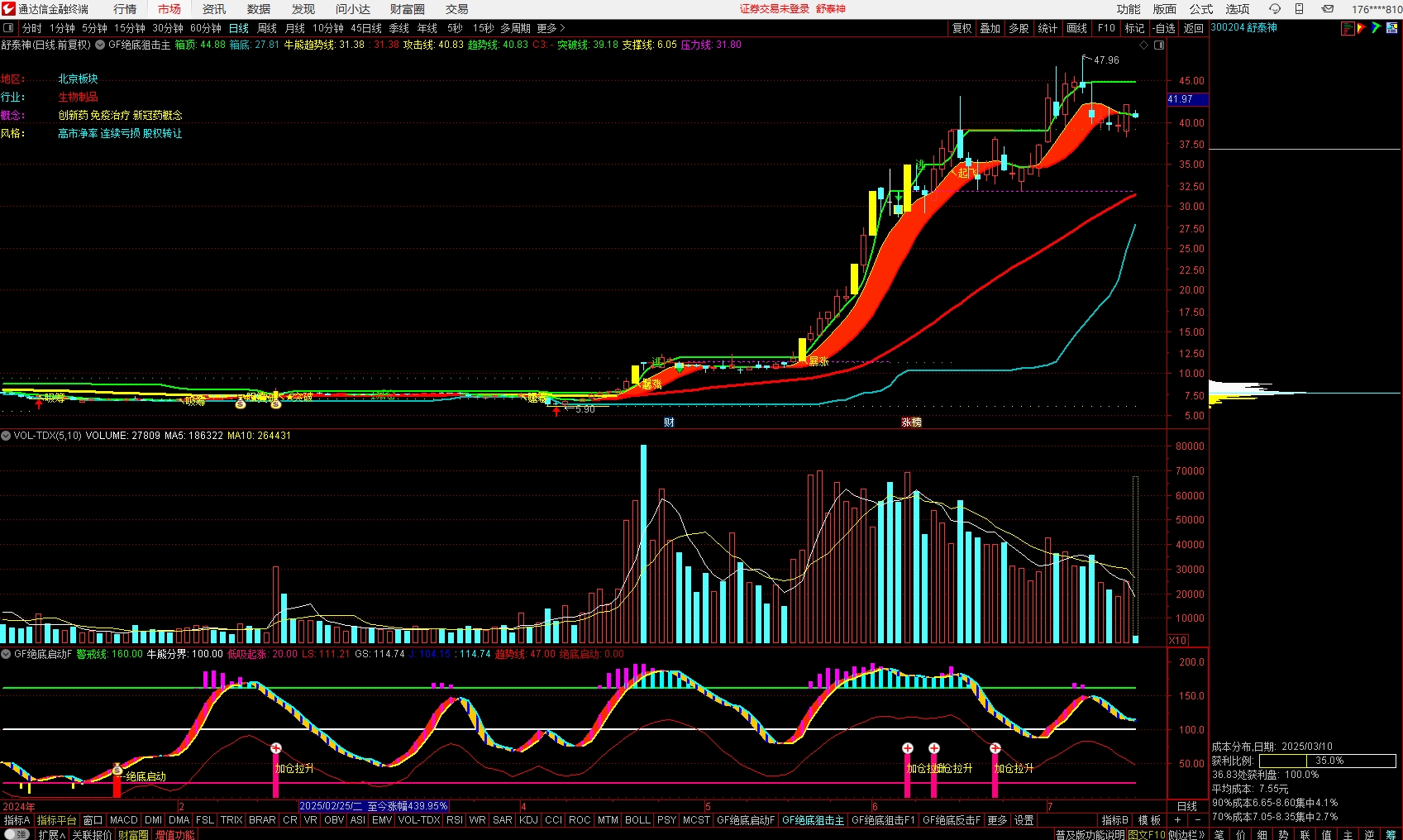
Task: Click the mobile phone icon in title bar
Action: tap(1299, 9)
